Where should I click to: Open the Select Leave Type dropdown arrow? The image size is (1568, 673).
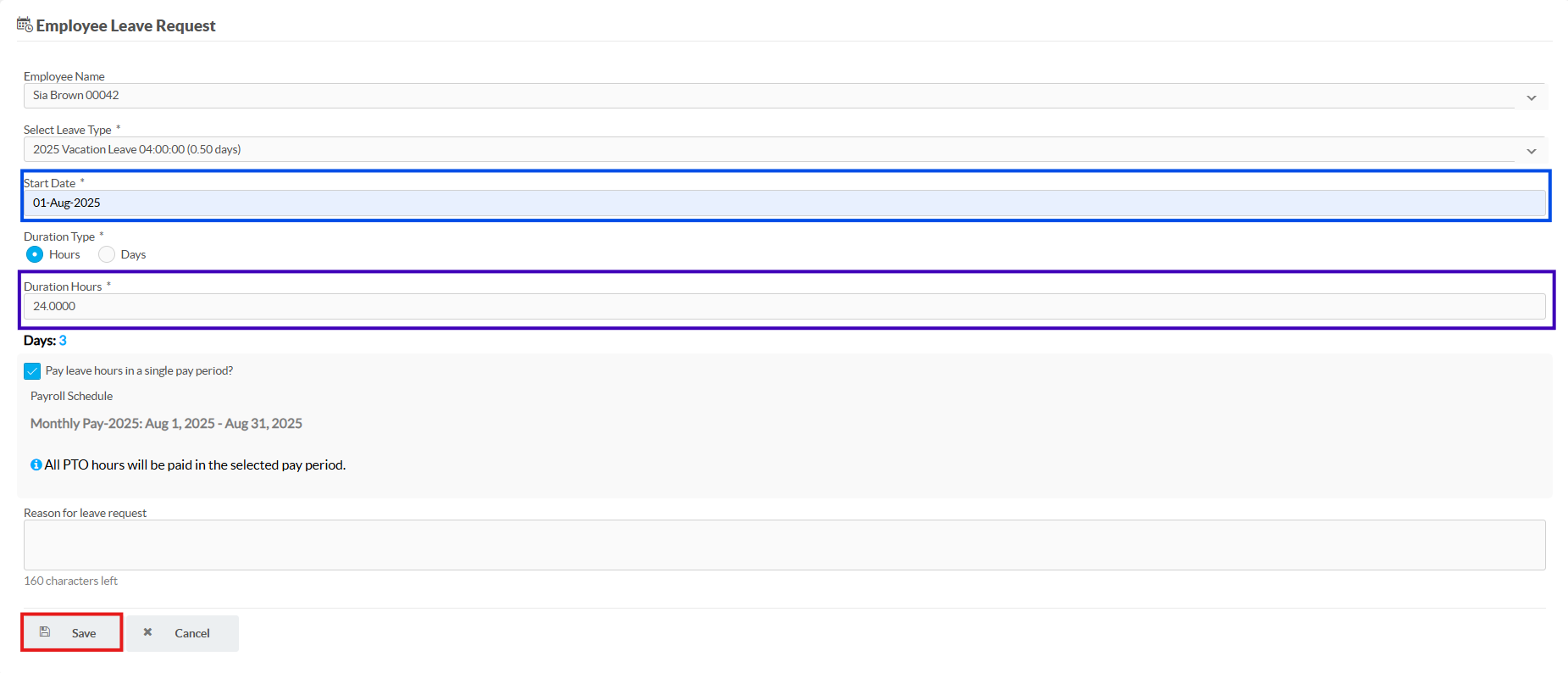1532,151
